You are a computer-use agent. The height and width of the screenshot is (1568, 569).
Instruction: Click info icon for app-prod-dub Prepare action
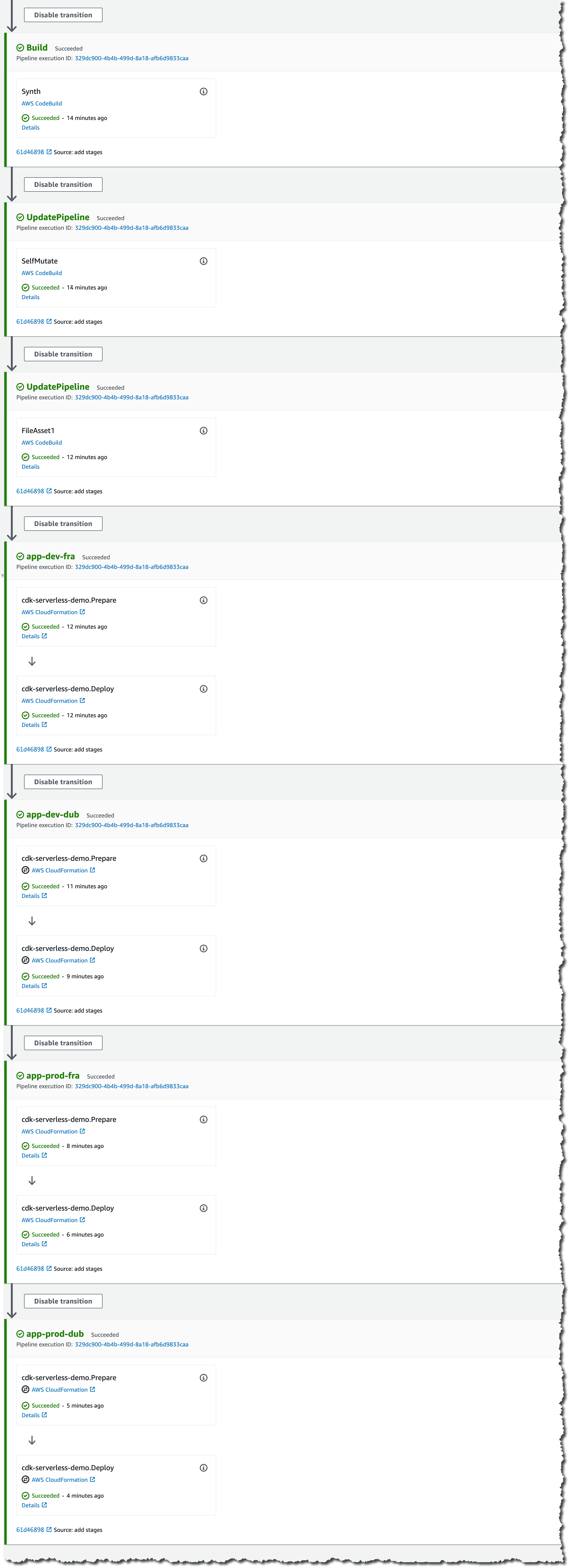203,1377
